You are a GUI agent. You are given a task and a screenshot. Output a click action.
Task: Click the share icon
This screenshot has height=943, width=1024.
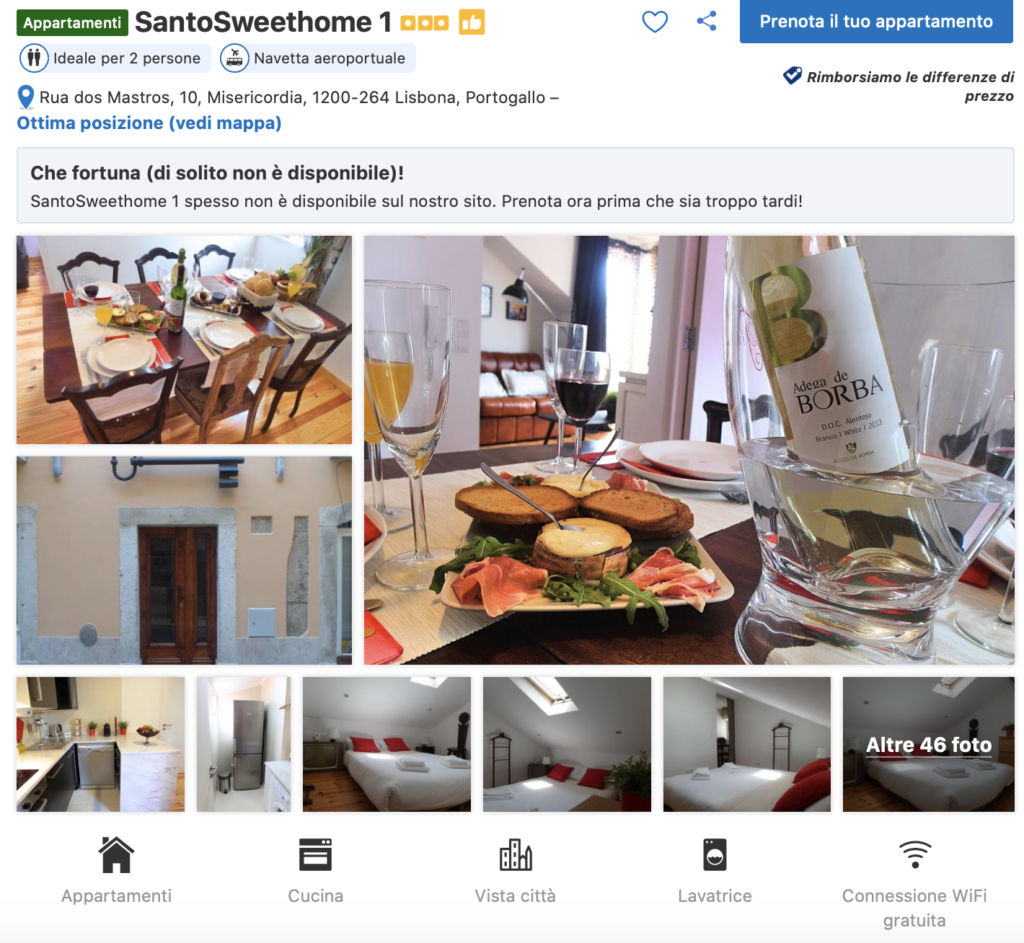(x=707, y=21)
